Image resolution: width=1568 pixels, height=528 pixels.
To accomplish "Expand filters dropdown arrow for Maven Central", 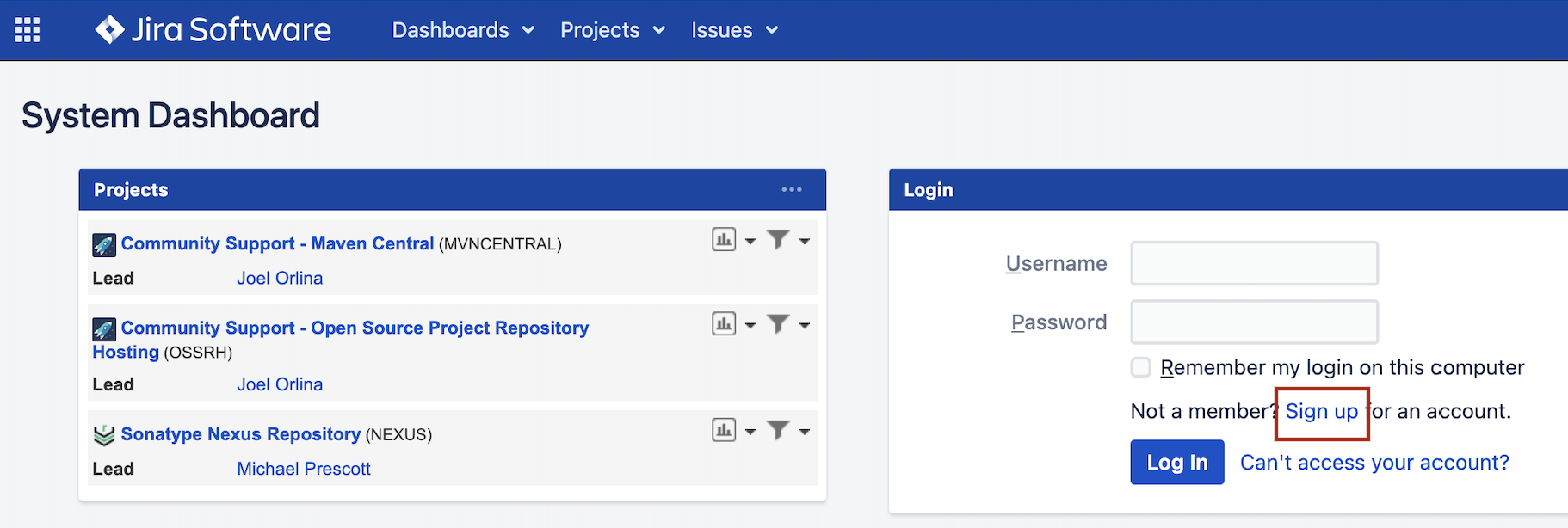I will click(x=805, y=242).
